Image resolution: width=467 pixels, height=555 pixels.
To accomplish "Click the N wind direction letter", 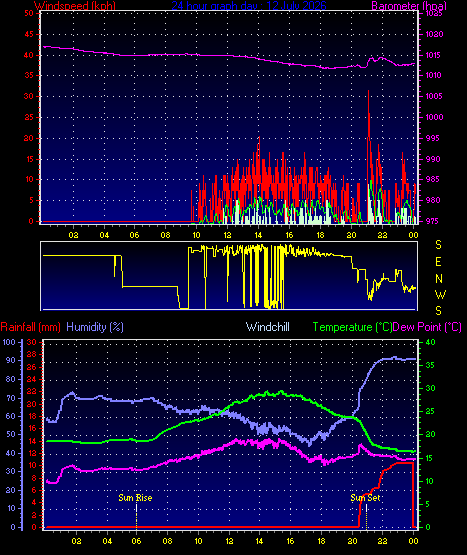I will click(x=439, y=279).
